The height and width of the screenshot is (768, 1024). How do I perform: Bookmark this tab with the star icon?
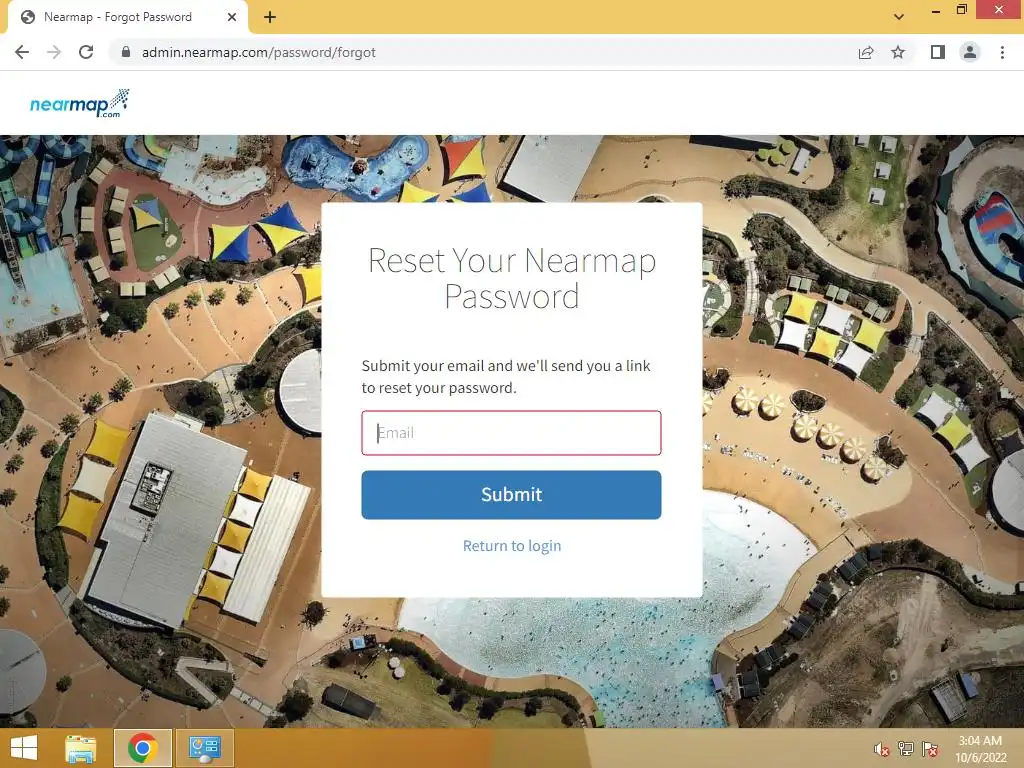898,52
